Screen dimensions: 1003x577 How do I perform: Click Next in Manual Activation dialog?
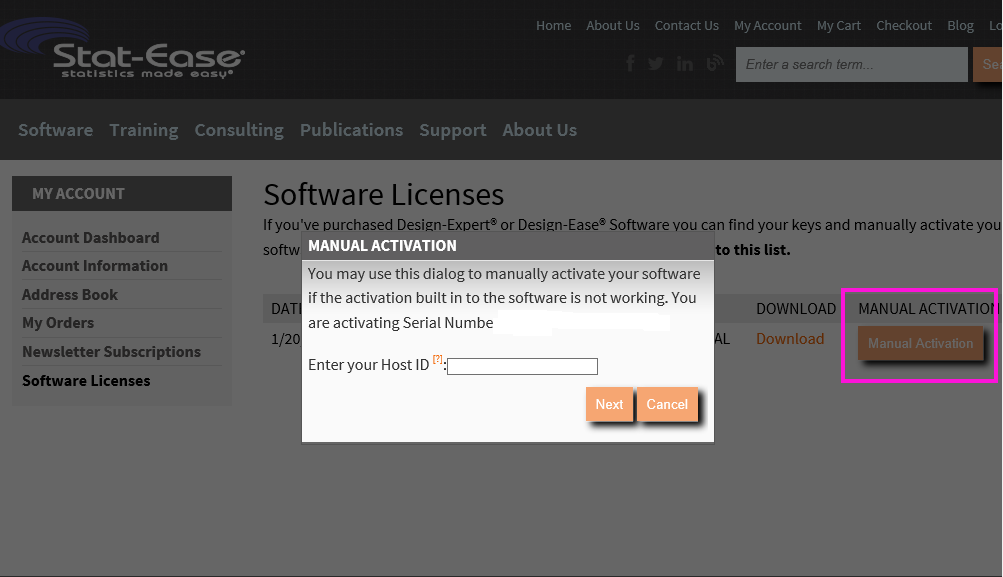(609, 404)
